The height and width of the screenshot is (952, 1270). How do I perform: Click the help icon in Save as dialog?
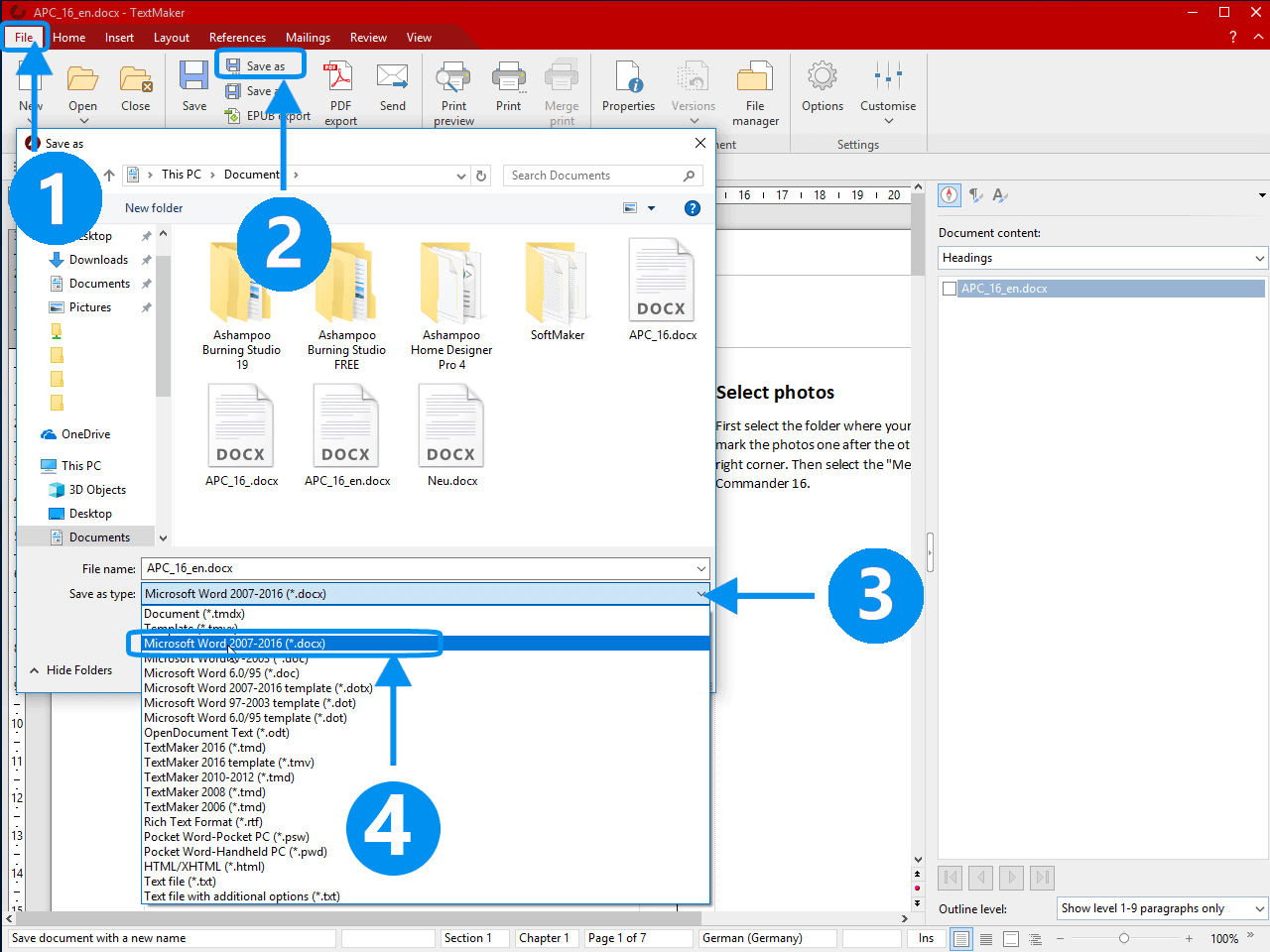point(693,208)
